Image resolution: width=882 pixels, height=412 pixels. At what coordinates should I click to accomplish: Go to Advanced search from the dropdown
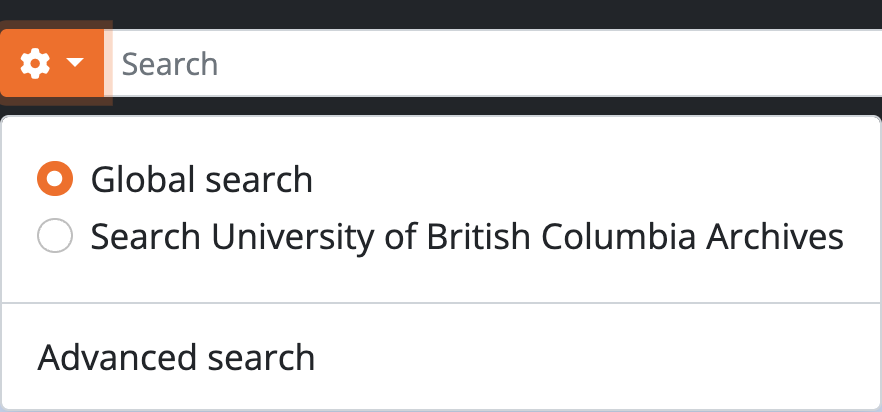coord(176,357)
